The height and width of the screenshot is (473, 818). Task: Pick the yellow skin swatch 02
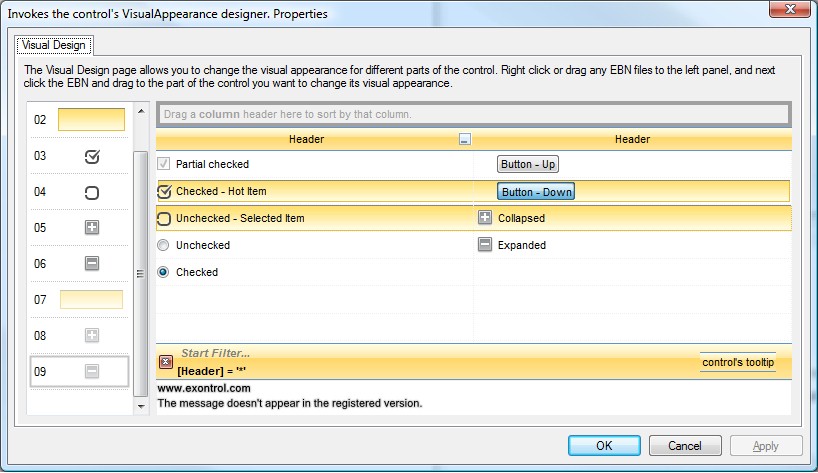(91, 120)
